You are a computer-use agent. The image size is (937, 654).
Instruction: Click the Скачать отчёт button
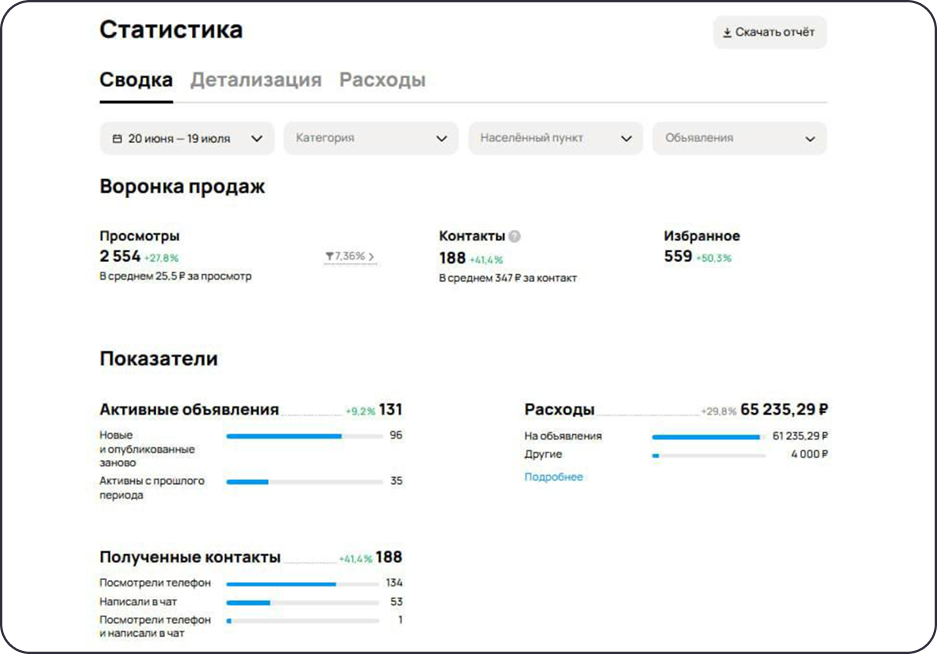(768, 33)
